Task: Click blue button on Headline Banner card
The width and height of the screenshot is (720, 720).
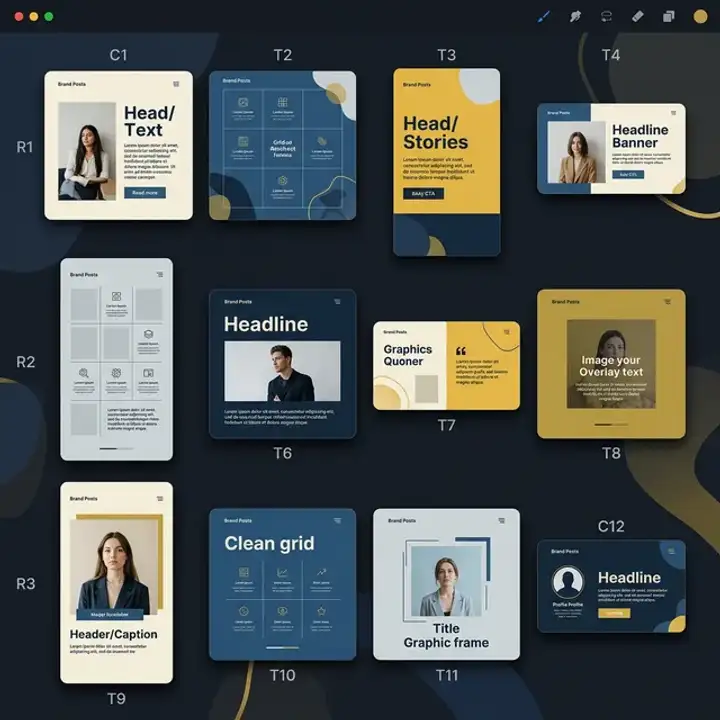Action: [x=628, y=174]
